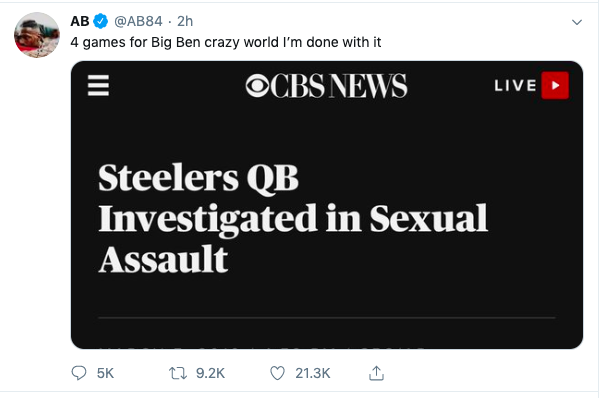This screenshot has height=398, width=604.
Task: Click the Steelers QB Investigated headline
Action: pos(293,218)
